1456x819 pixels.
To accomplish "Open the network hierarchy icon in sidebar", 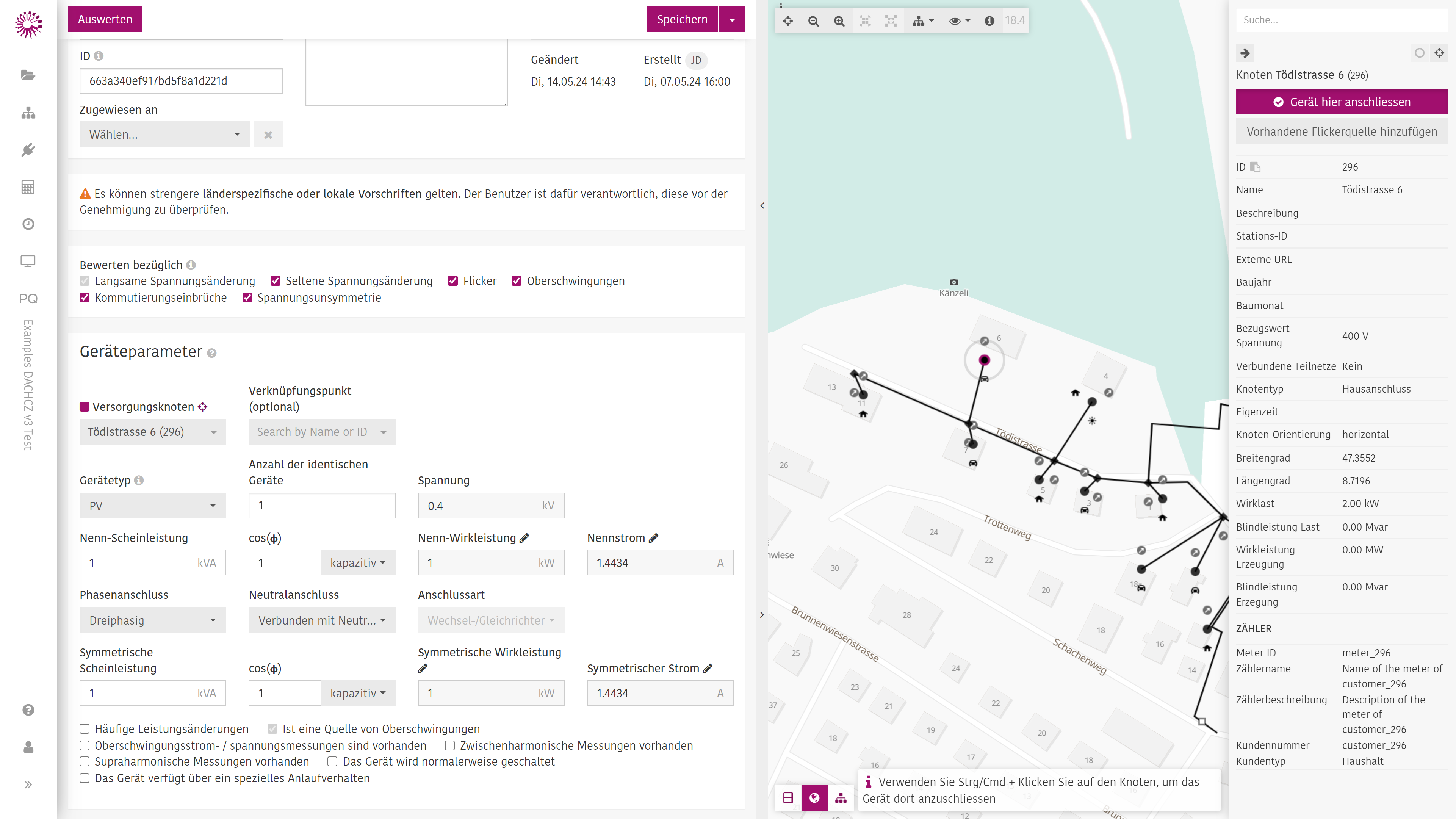I will coord(28,113).
